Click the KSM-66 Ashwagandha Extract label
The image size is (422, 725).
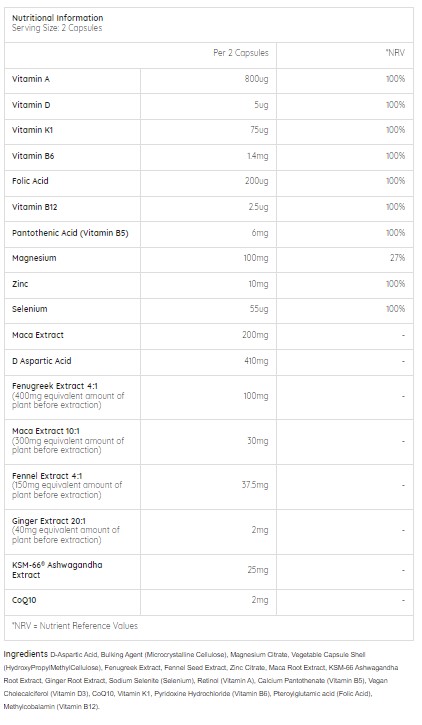click(57, 570)
